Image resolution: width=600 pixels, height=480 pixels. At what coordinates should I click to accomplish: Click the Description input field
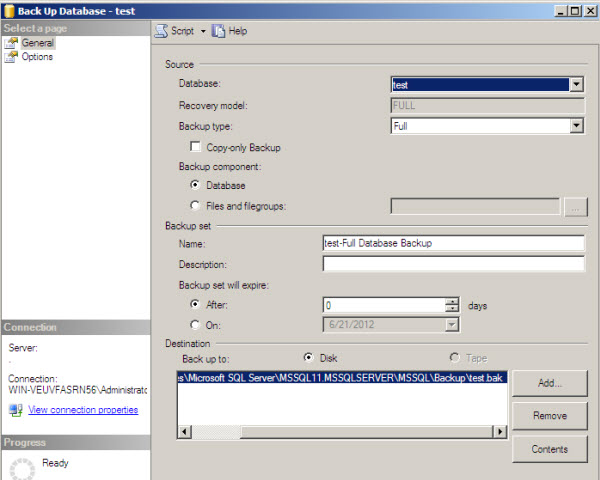[453, 264]
